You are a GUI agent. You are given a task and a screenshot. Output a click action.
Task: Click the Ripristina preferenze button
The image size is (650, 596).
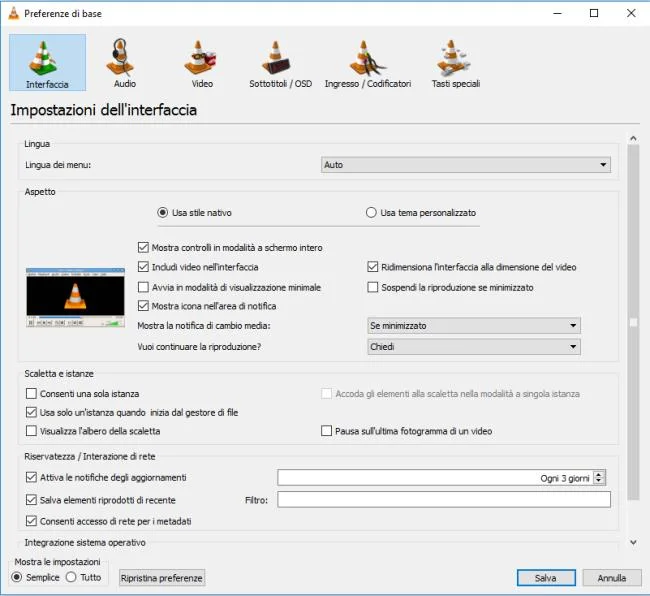click(162, 578)
